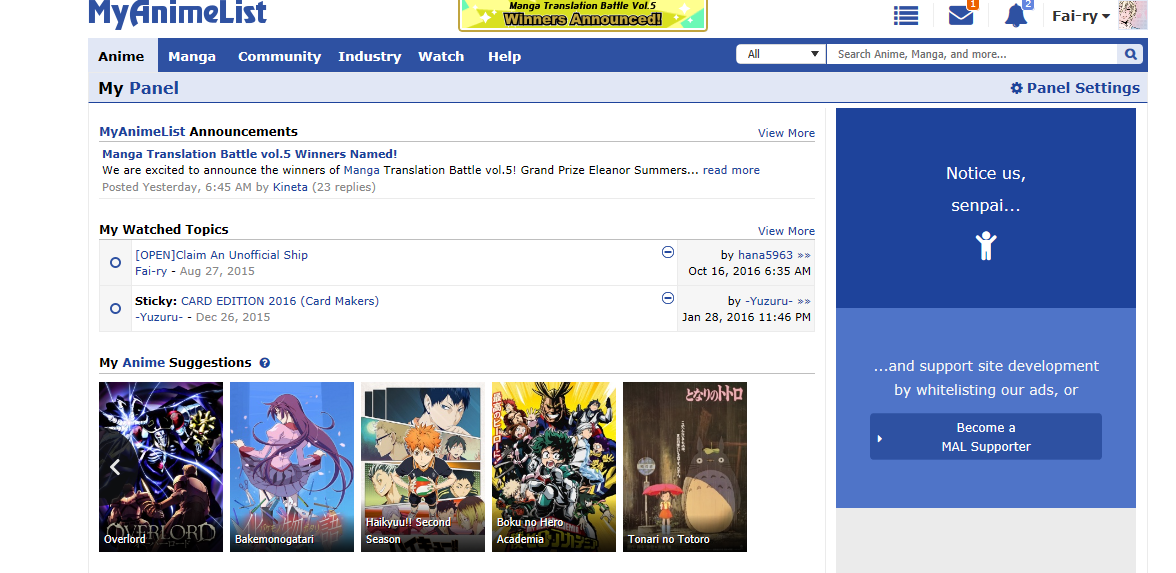1176x573 pixels.
Task: Open the Overlord suggestion thumbnail
Action: pyautogui.click(x=161, y=467)
